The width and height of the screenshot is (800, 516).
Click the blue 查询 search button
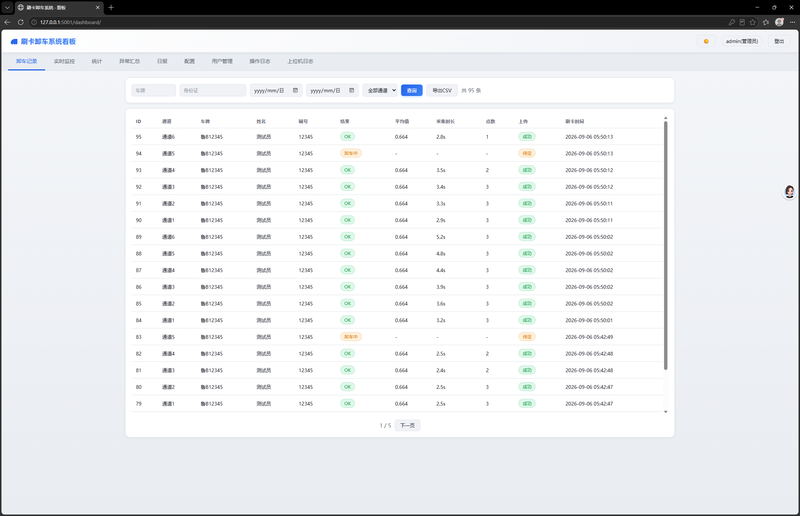point(412,90)
